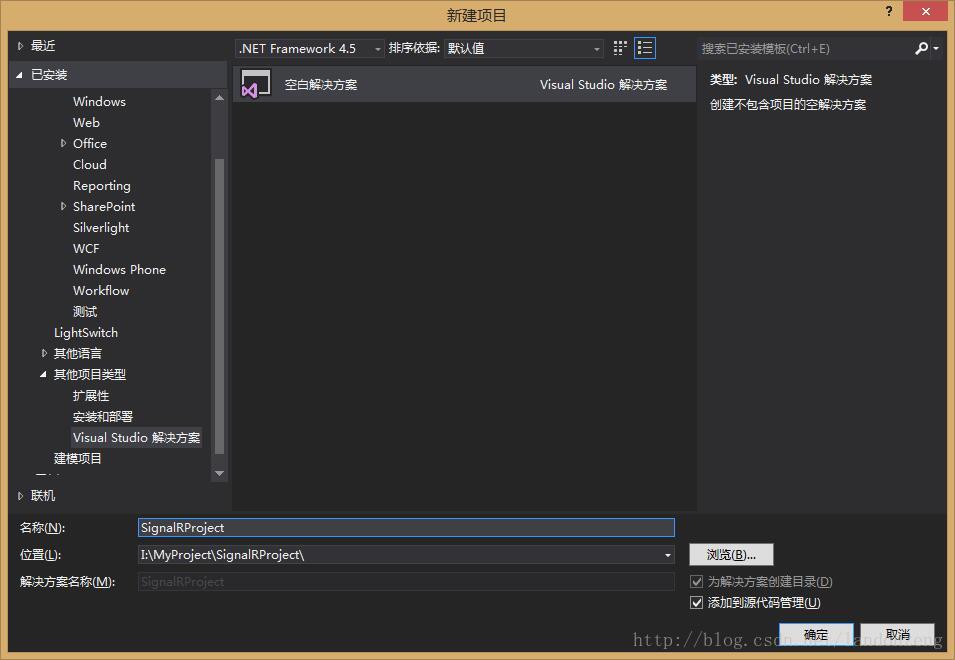Open the location path dropdown
The height and width of the screenshot is (660, 955).
click(x=668, y=555)
